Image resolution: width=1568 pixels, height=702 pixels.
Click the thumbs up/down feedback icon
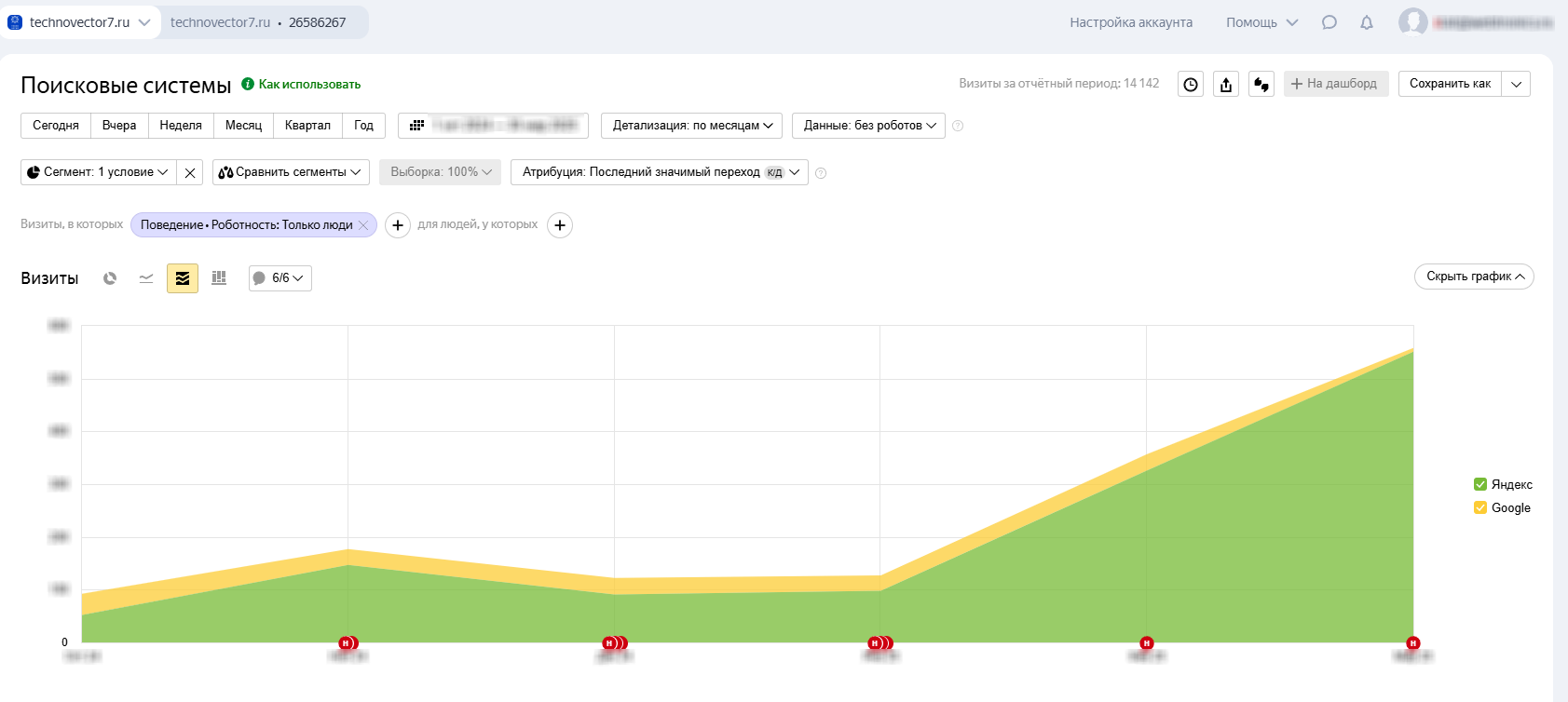pyautogui.click(x=1261, y=85)
